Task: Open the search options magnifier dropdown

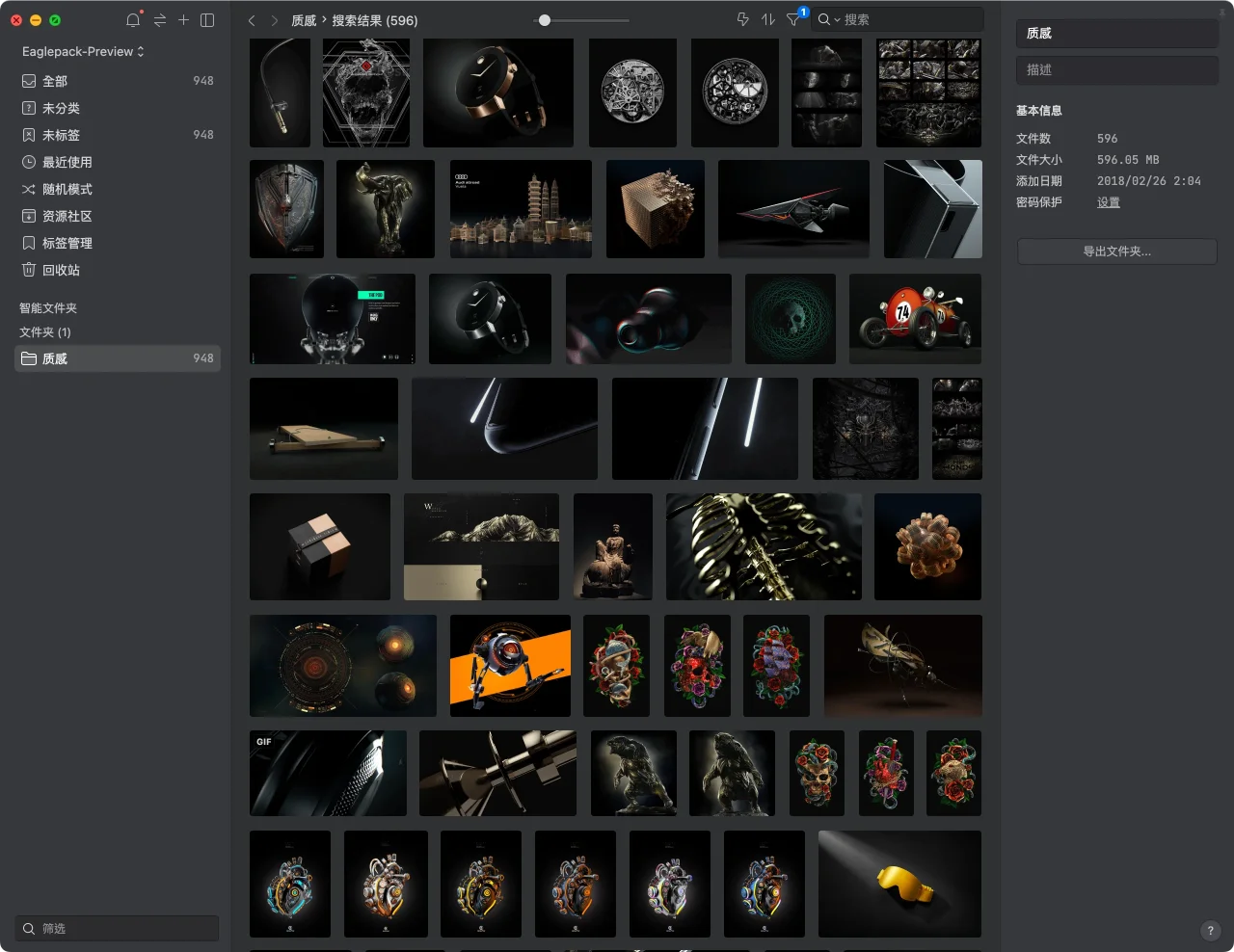Action: (829, 19)
